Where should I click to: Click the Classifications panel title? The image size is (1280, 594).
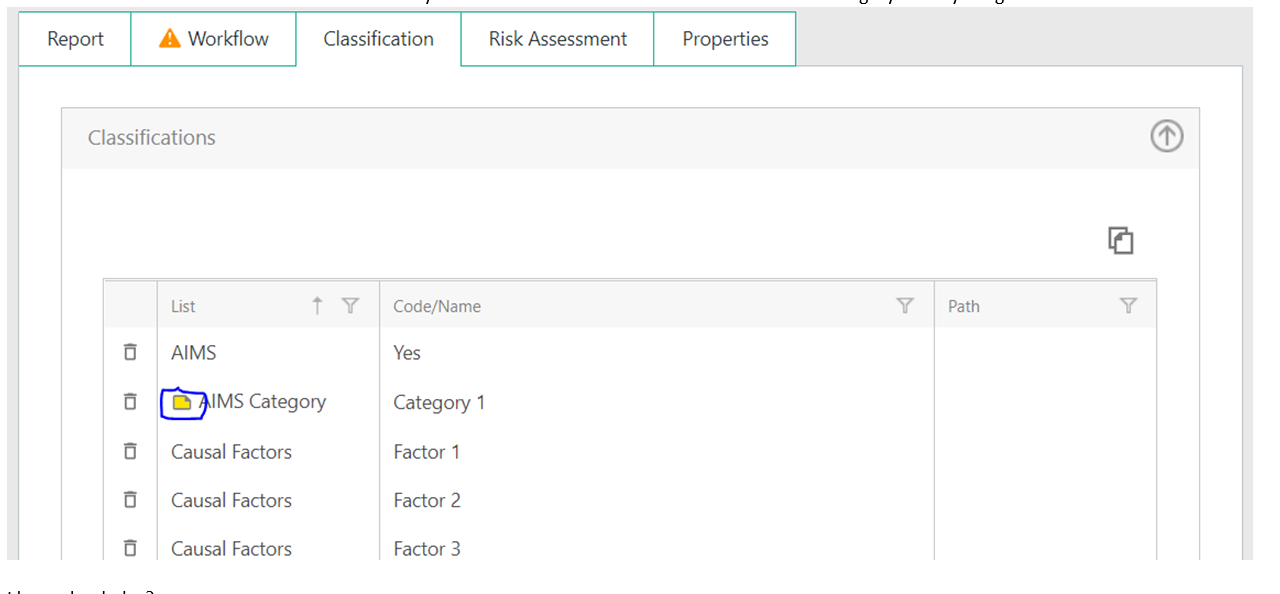152,138
